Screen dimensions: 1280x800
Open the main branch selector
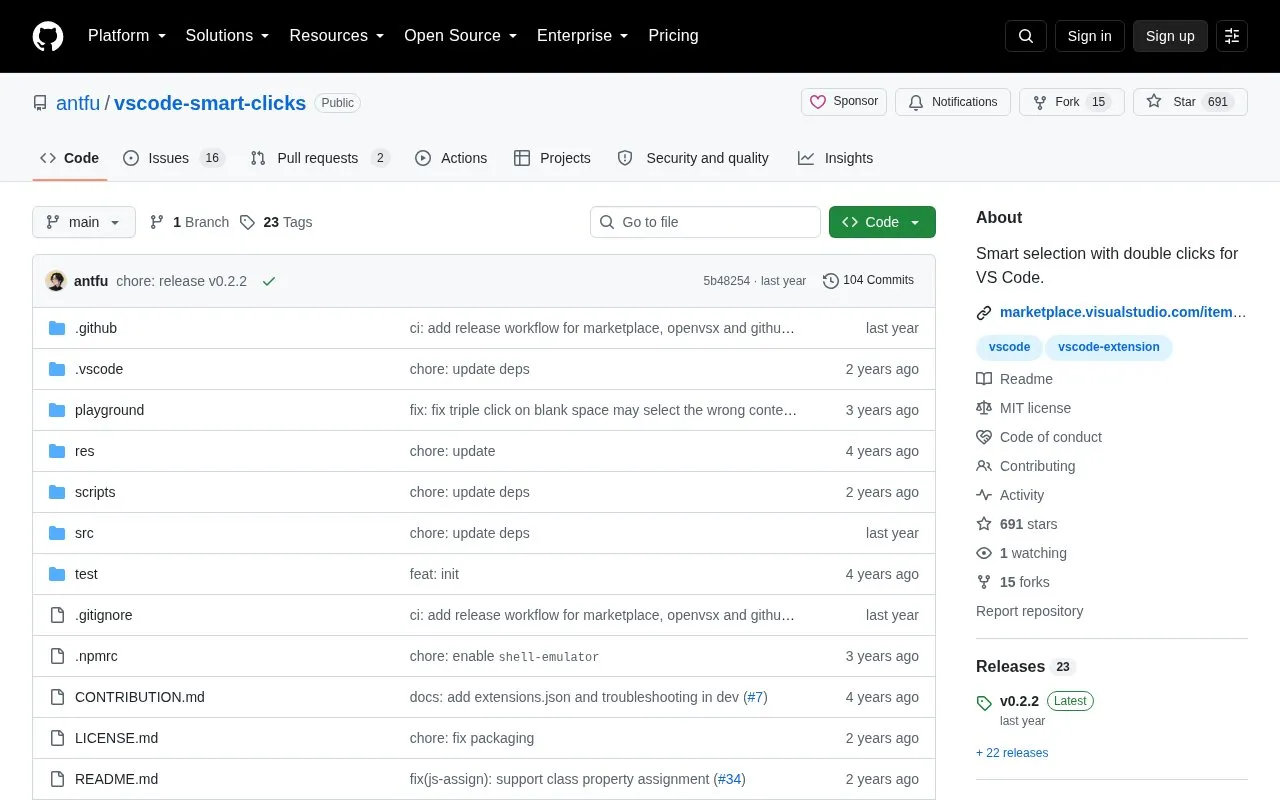84,222
